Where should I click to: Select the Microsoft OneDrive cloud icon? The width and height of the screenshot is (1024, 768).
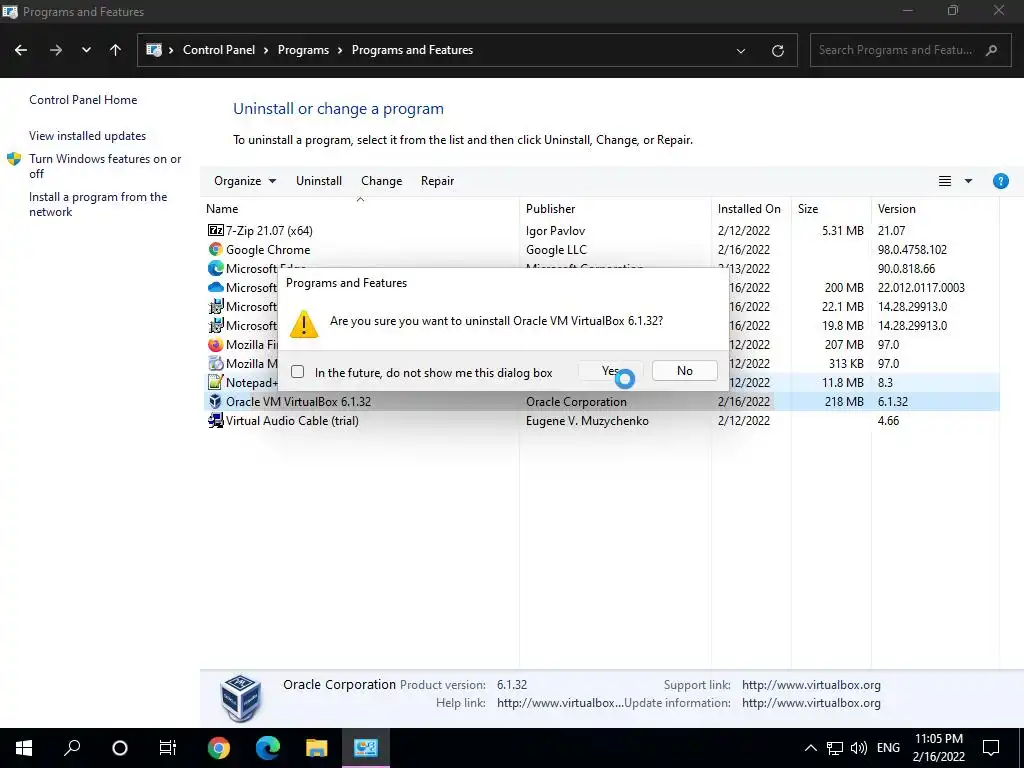[x=216, y=287]
